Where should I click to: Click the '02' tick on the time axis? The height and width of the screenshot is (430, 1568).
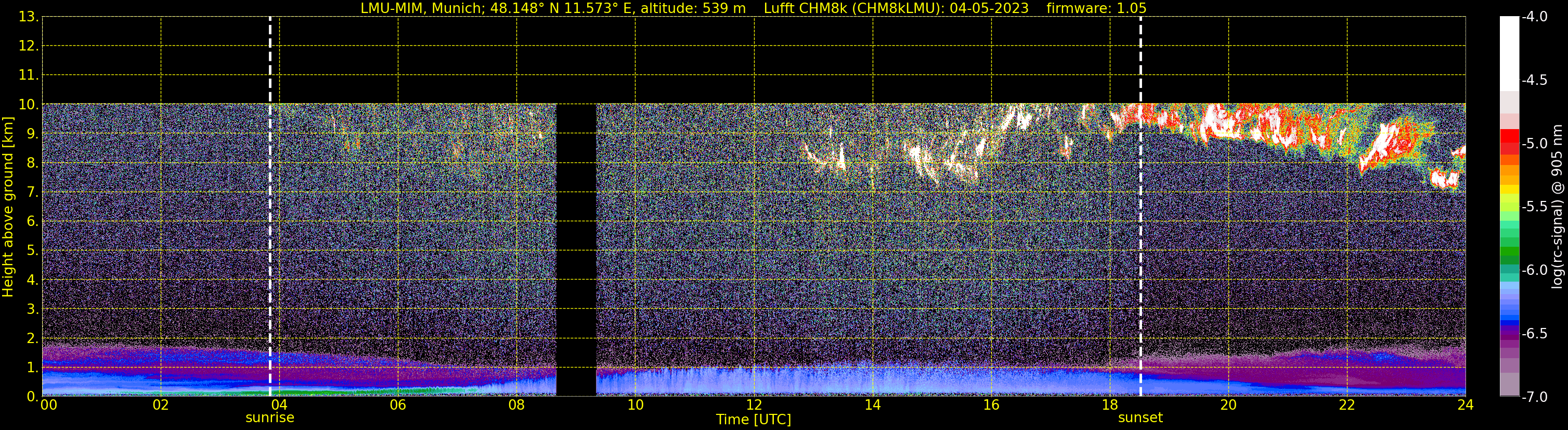click(x=161, y=405)
